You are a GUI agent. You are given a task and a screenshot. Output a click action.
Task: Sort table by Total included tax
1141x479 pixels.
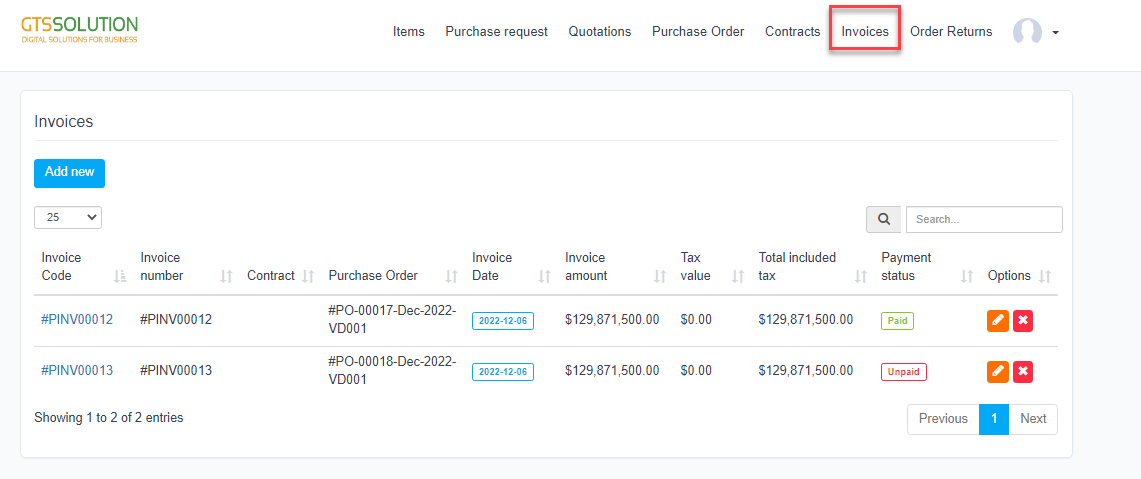(861, 276)
